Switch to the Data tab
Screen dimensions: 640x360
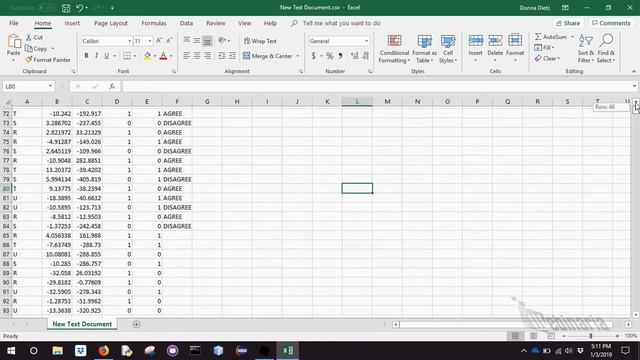[186, 23]
